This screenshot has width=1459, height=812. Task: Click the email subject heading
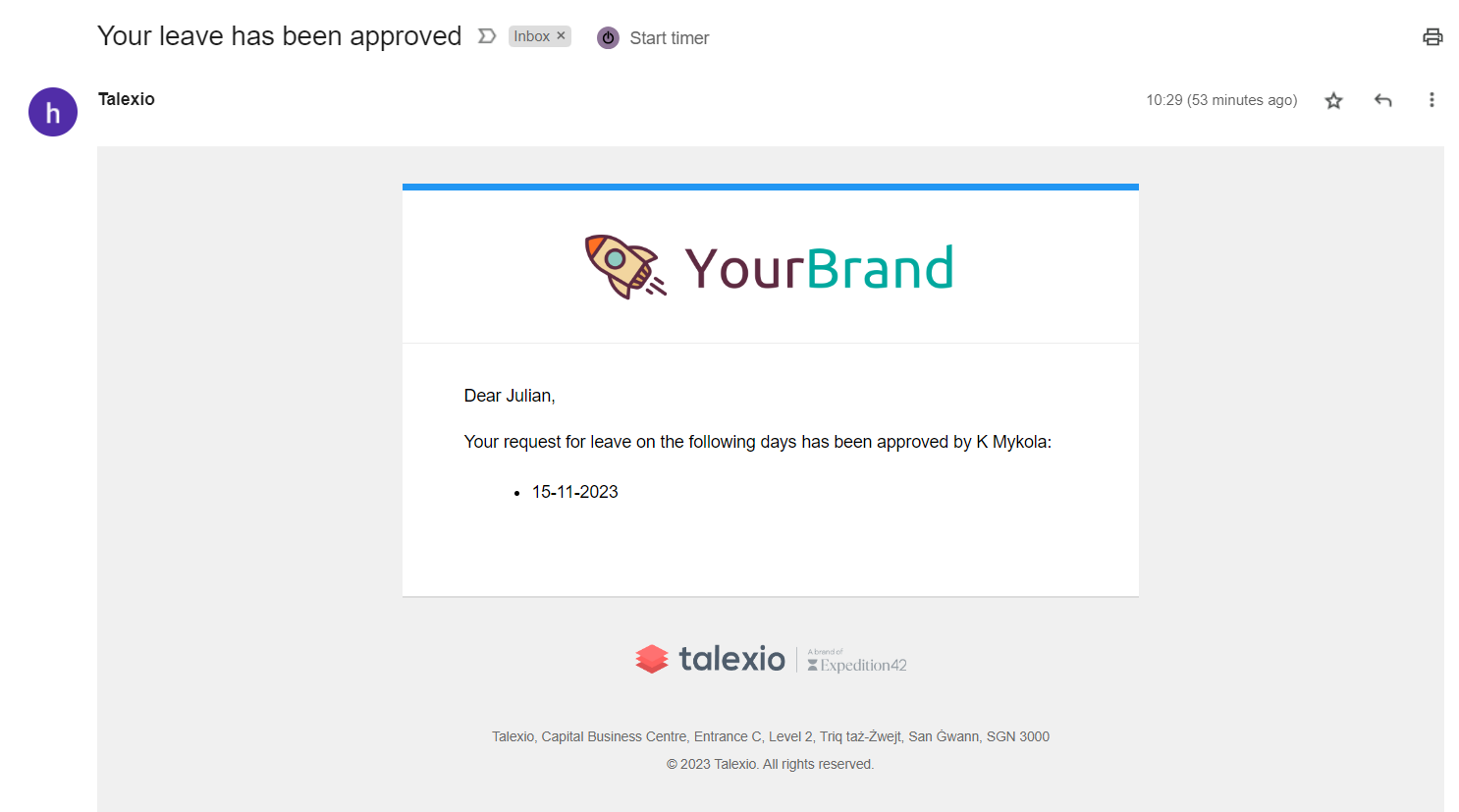[x=280, y=36]
